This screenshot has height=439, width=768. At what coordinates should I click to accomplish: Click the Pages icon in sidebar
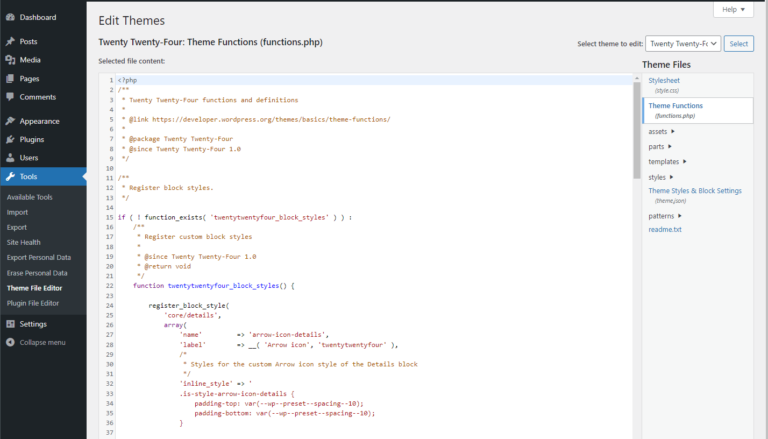point(10,78)
